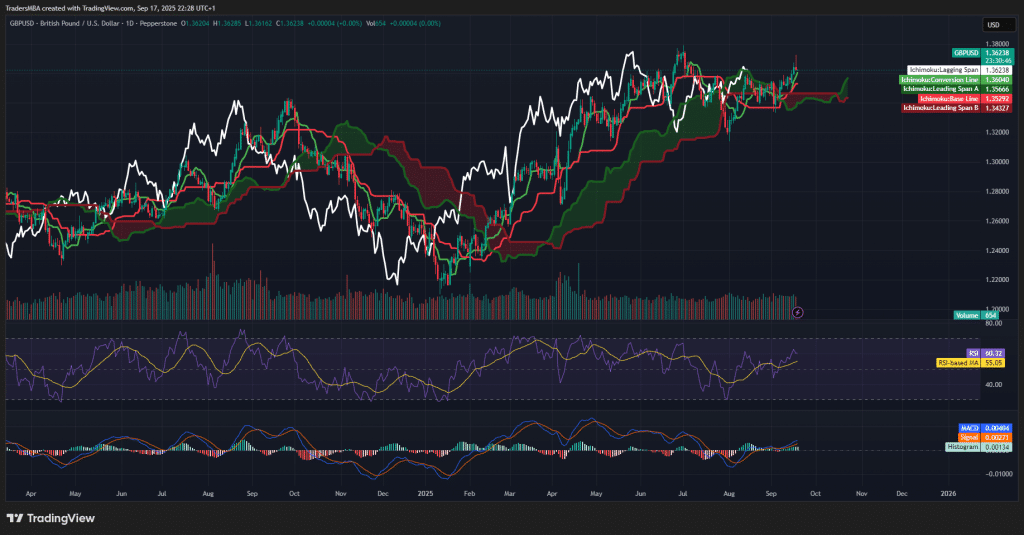Click the TradingView logo
This screenshot has width=1024, height=535.
coord(50,517)
